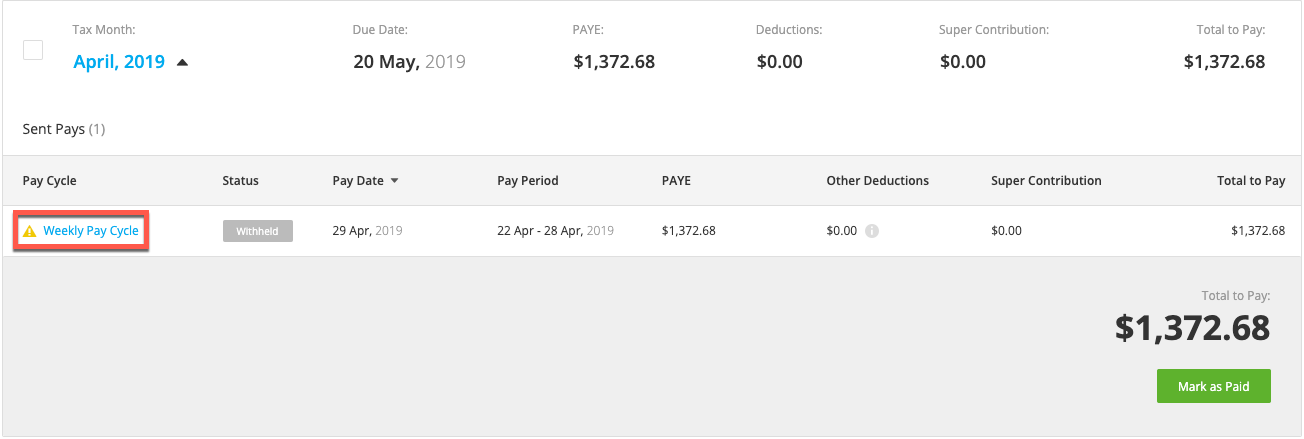Click the 22 Apr - 28 Apr pay period cell
The width and height of the screenshot is (1304, 439).
pos(555,231)
